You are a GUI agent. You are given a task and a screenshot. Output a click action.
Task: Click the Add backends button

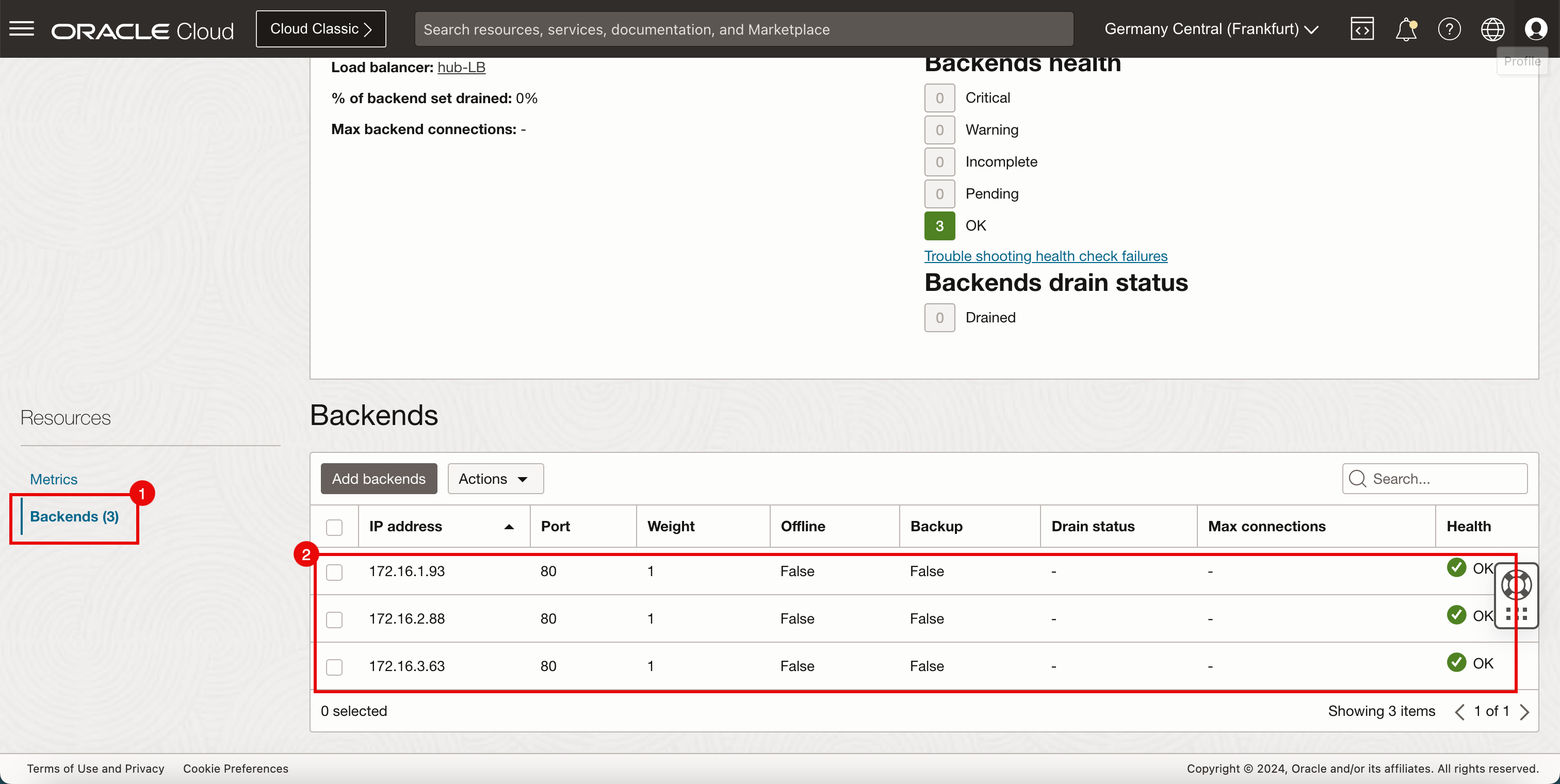[379, 479]
